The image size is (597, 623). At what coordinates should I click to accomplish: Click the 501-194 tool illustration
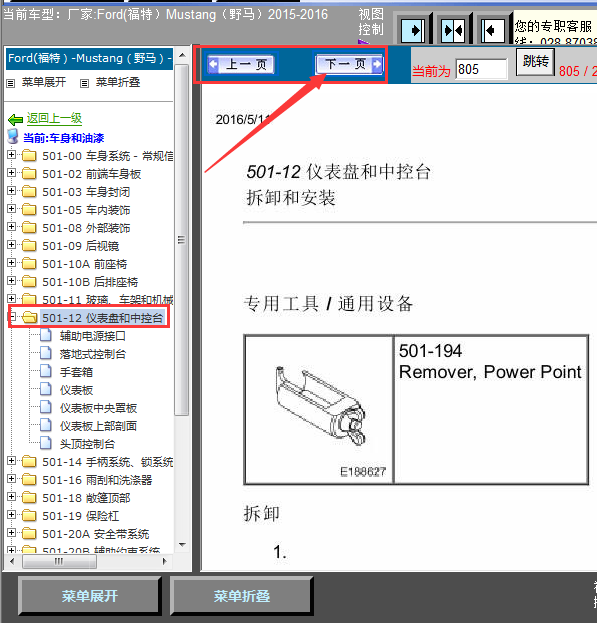[320, 404]
